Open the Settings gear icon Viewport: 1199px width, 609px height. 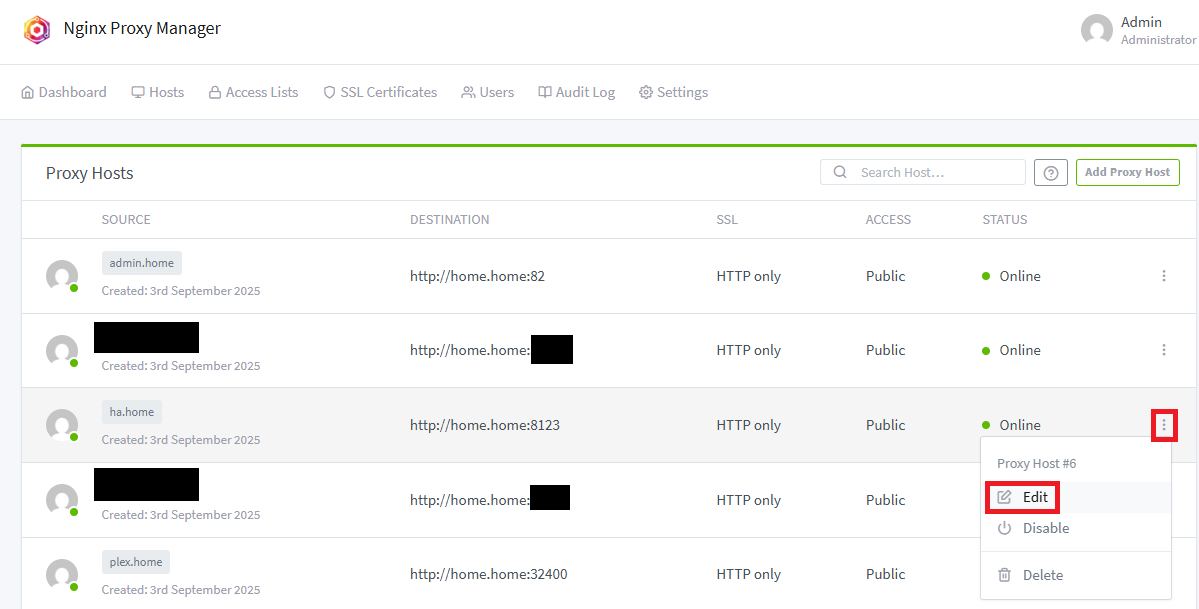tap(646, 92)
